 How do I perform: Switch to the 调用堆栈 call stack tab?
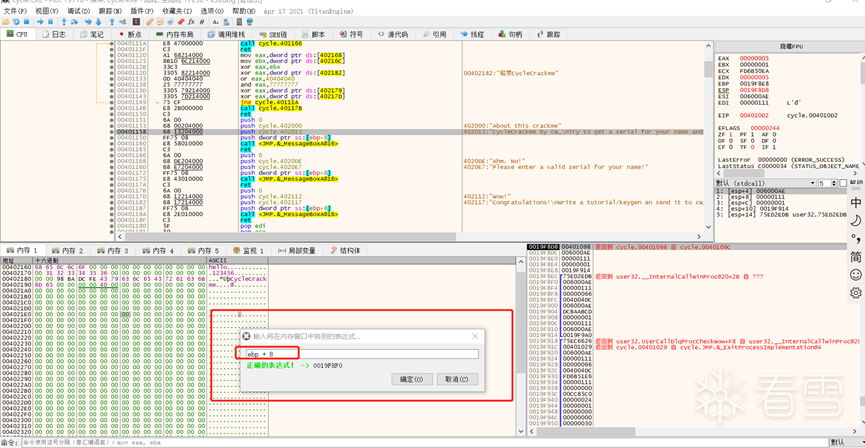pyautogui.click(x=227, y=34)
